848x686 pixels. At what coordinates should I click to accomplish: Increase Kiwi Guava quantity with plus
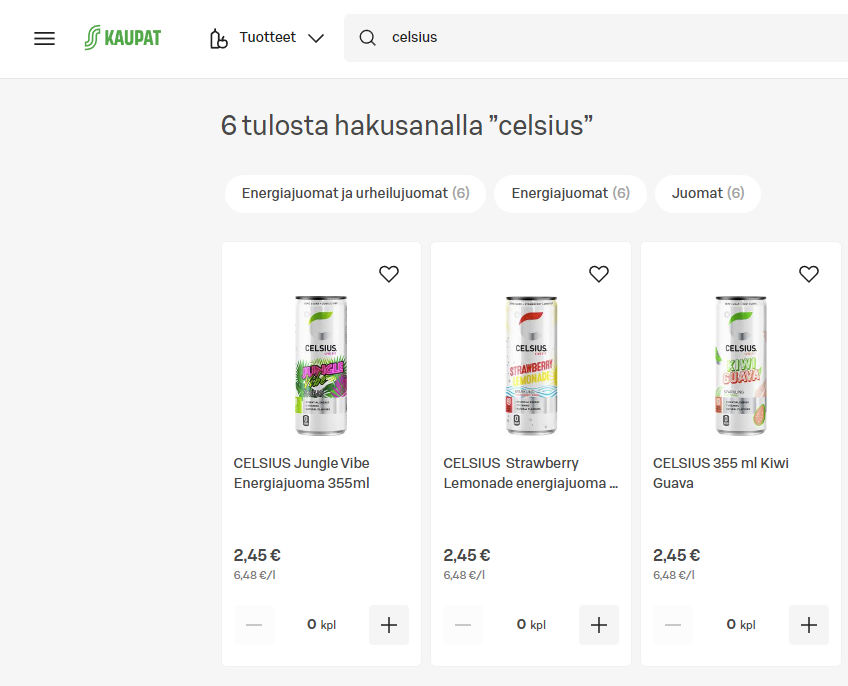(x=809, y=625)
